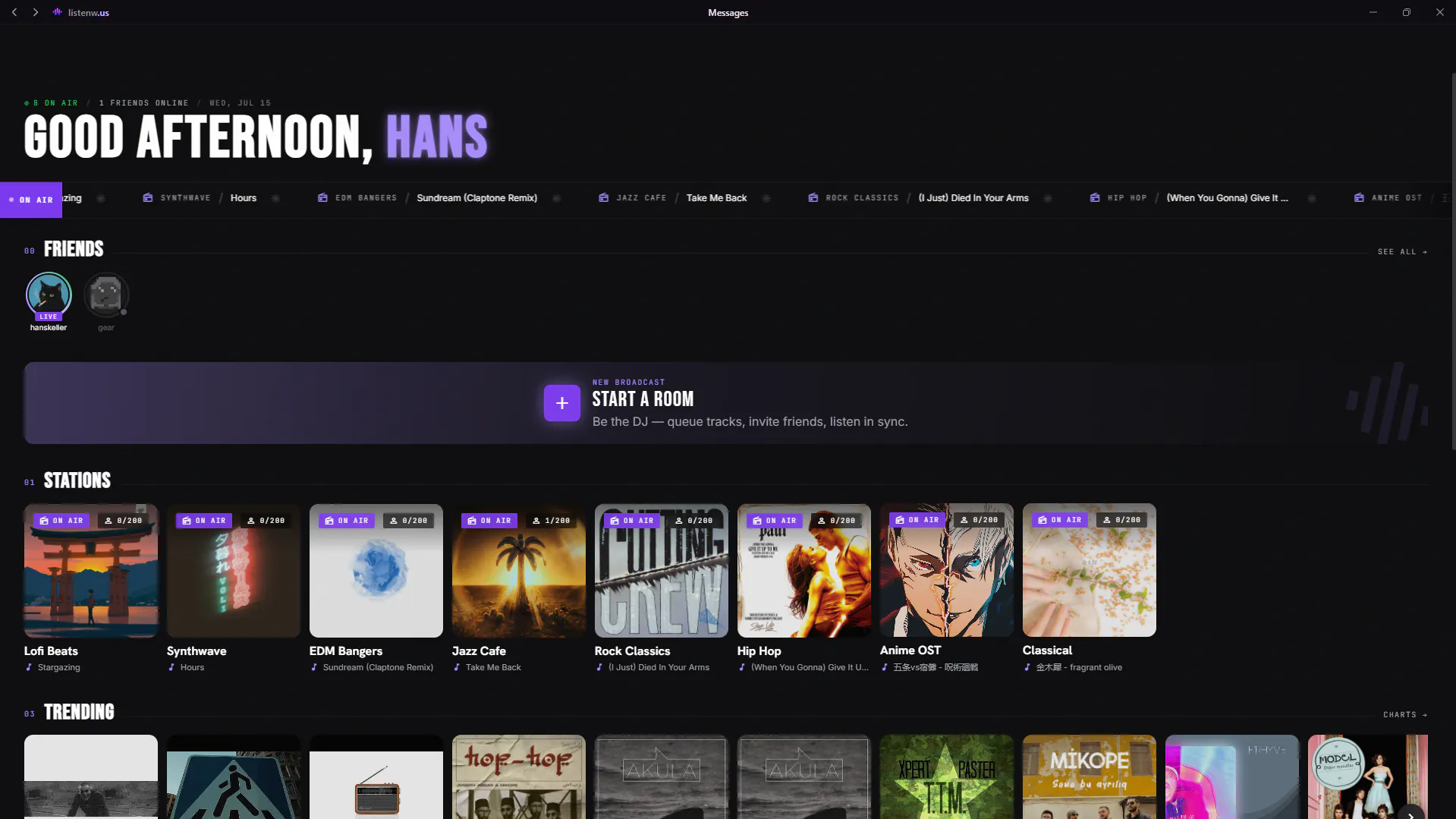Click the vertical page scrollbar
This screenshot has height=819, width=1456.
[1453, 262]
